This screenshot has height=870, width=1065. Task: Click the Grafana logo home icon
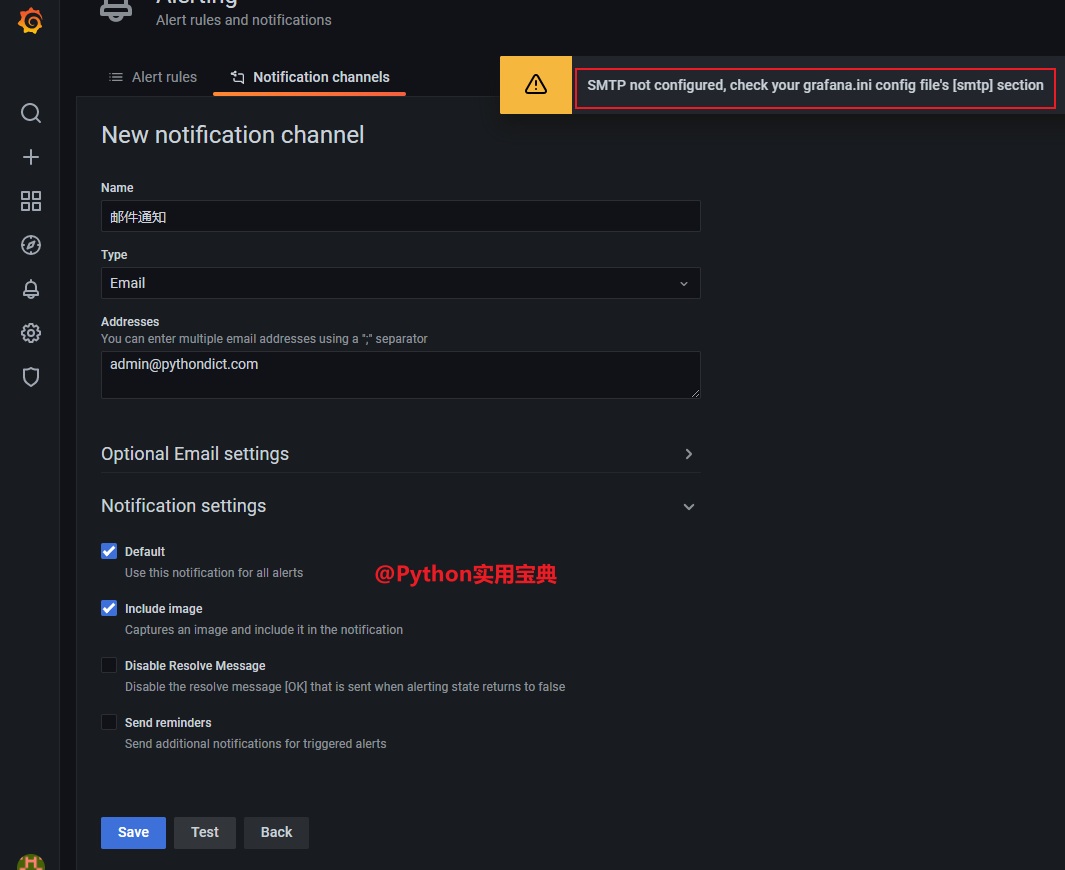coord(31,20)
